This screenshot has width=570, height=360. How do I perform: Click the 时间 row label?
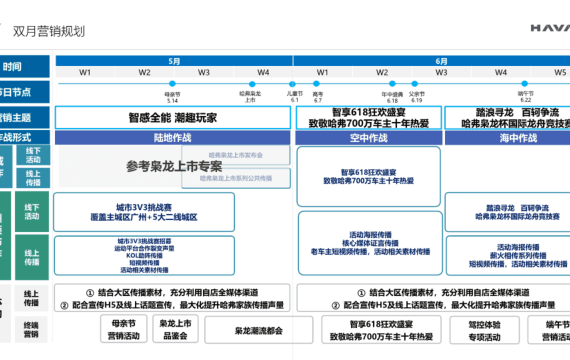(25, 67)
